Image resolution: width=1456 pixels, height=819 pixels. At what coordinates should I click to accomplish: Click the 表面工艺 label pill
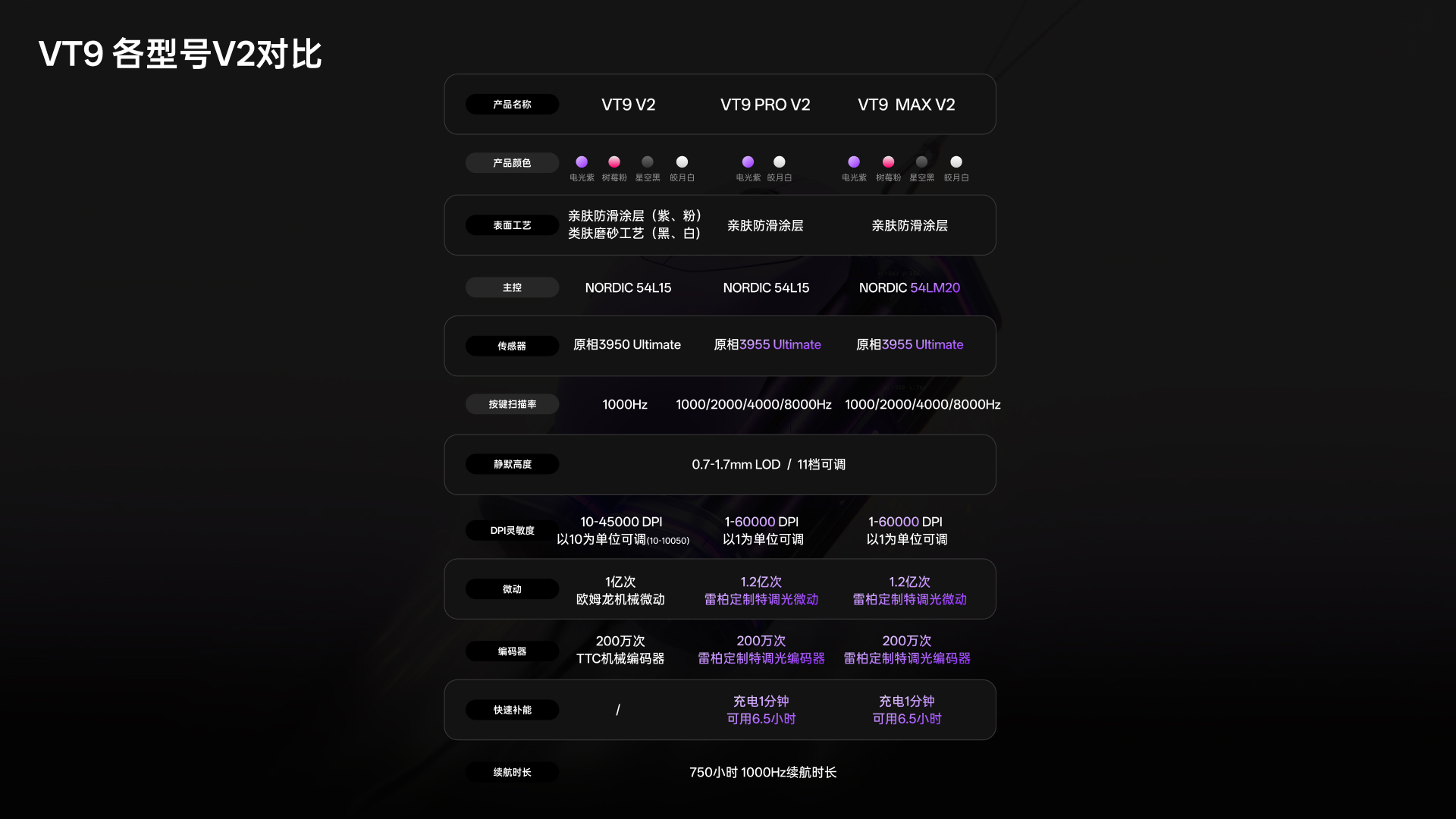(512, 225)
